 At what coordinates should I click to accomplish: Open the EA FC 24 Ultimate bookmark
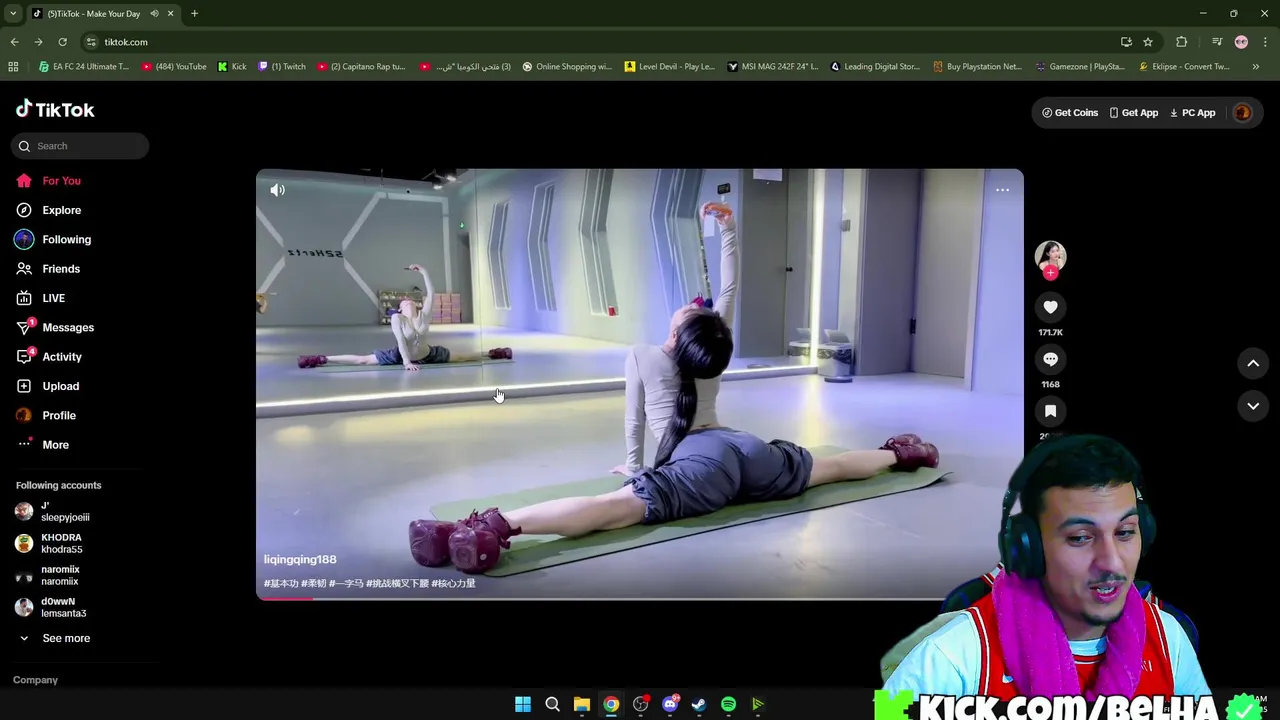point(84,67)
